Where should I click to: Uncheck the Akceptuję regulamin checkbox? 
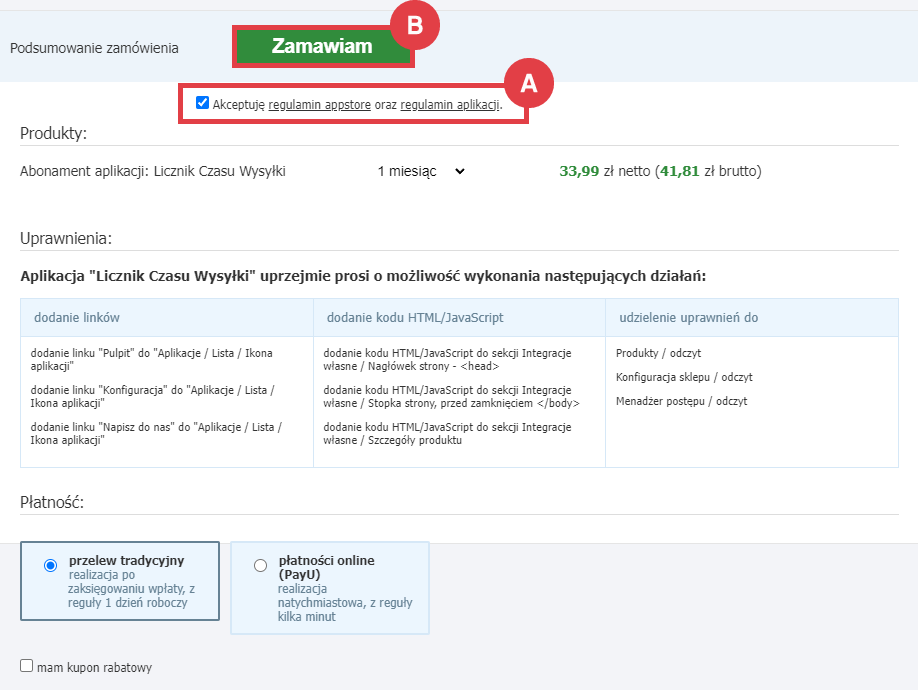click(203, 103)
